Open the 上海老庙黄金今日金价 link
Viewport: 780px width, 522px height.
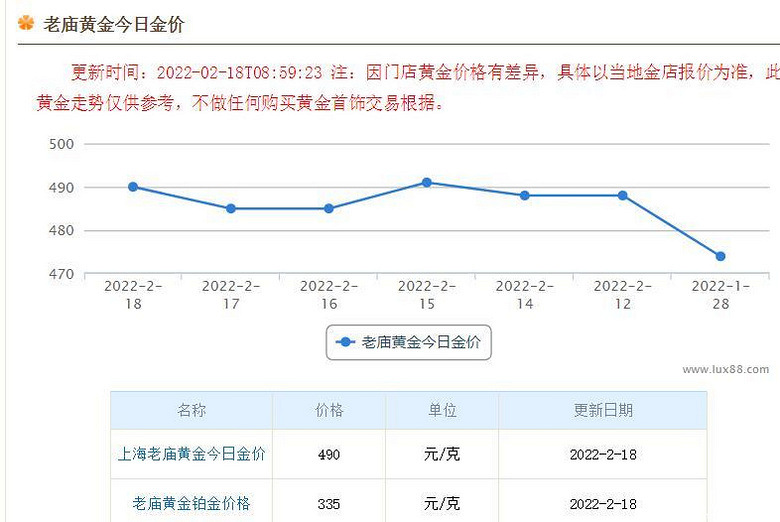point(191,454)
